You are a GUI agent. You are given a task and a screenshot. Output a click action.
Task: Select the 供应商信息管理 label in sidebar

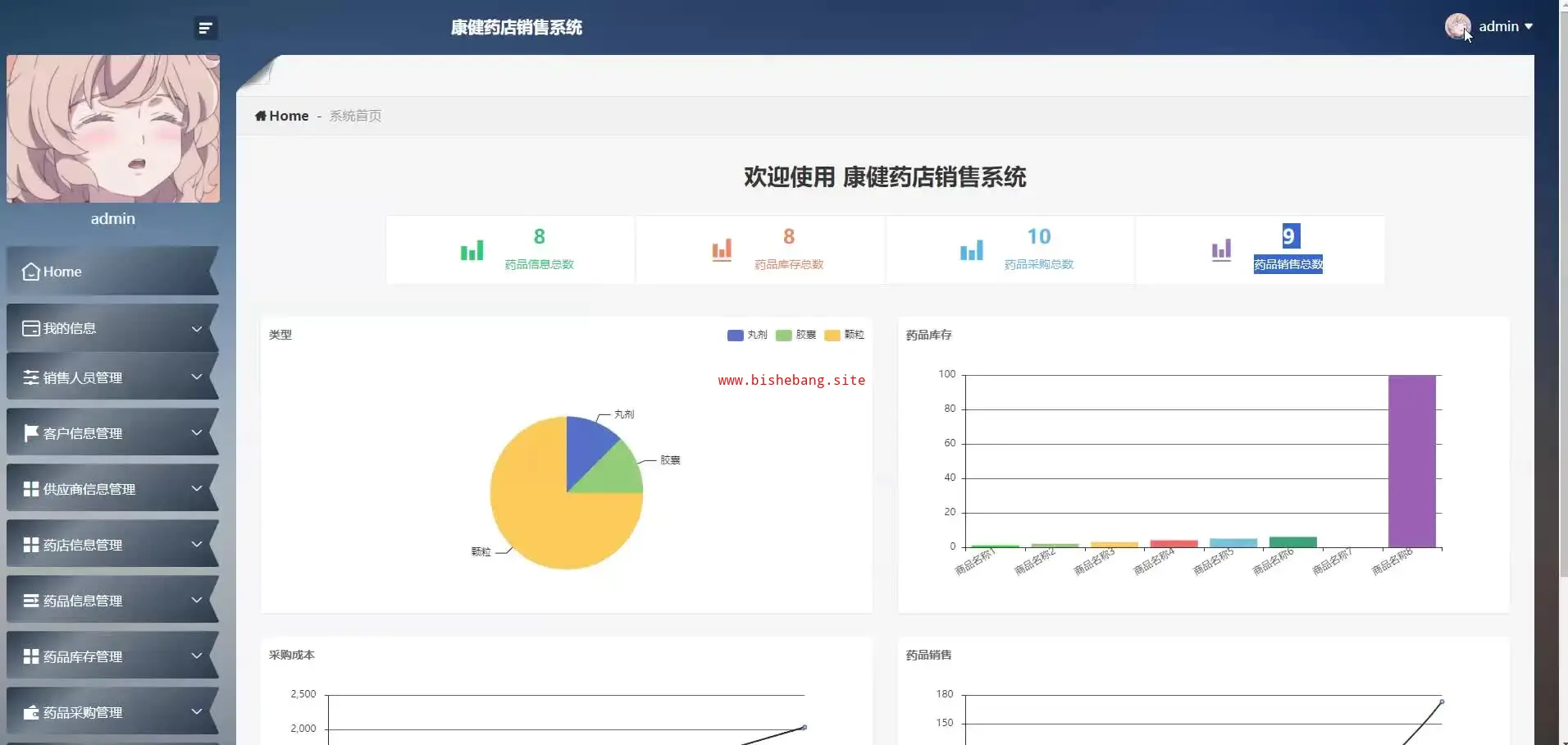[x=89, y=489]
